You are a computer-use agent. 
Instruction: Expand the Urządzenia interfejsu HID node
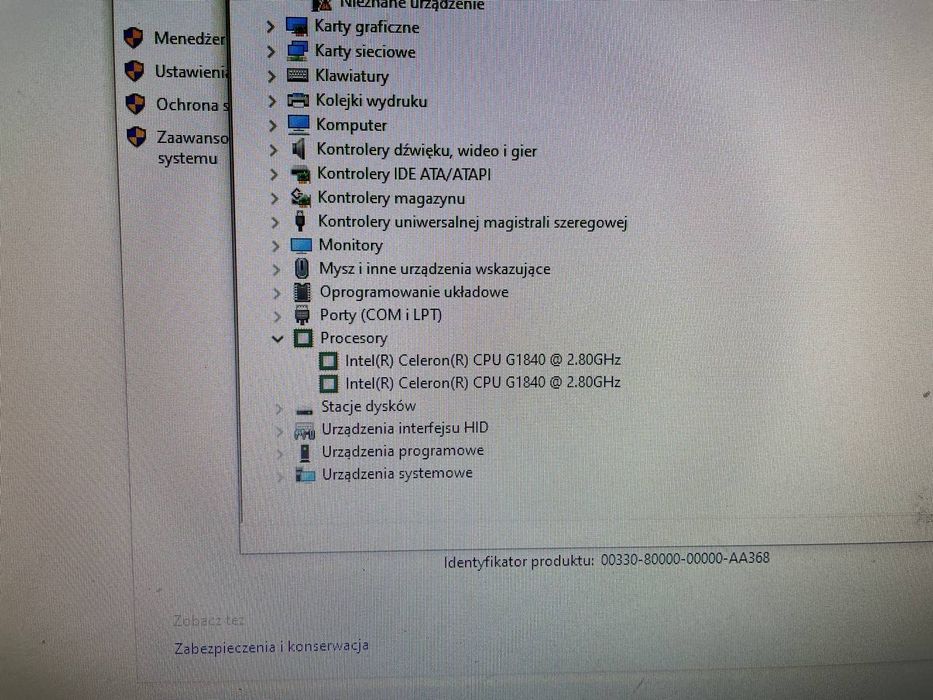279,430
